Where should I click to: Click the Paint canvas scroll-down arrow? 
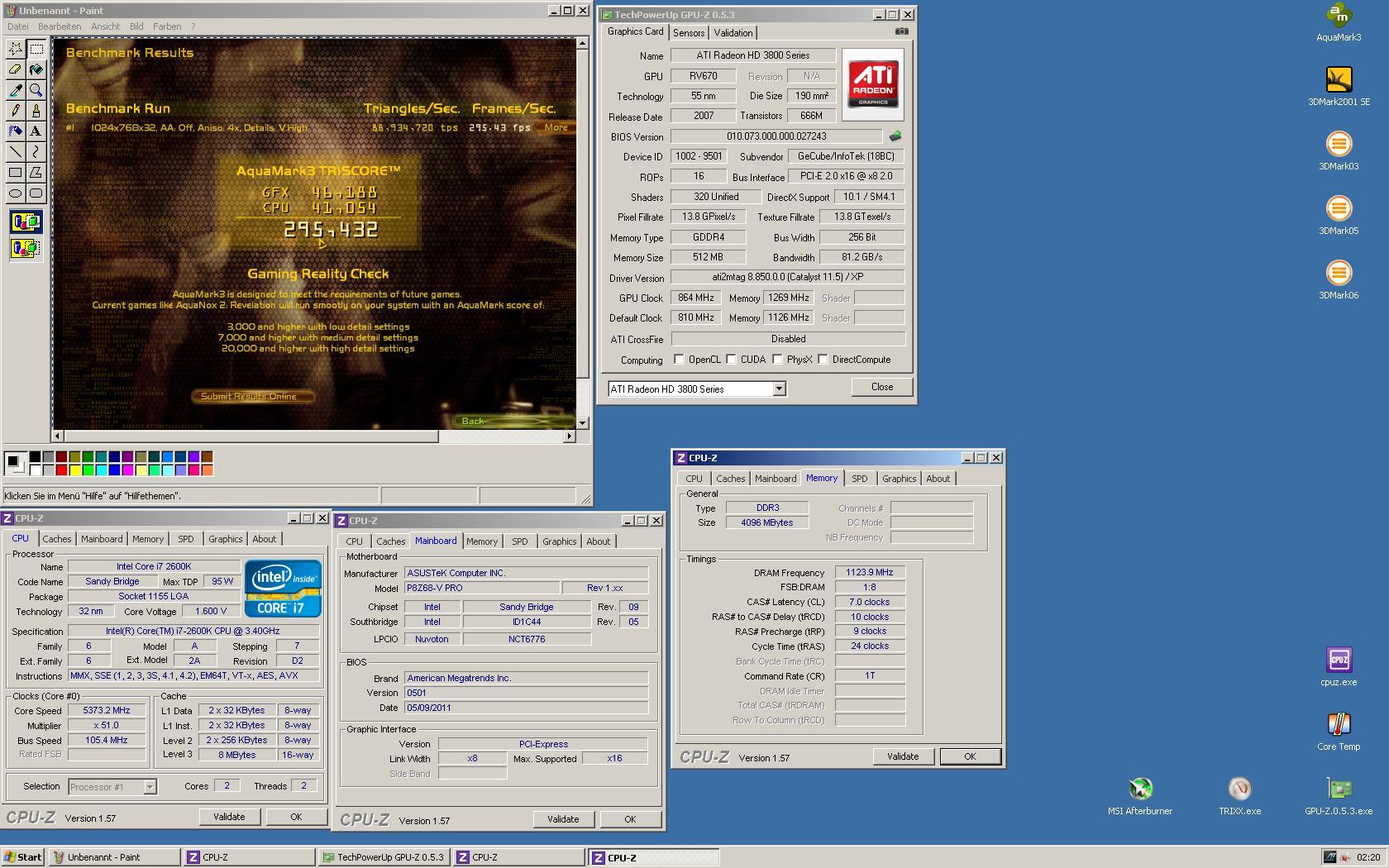point(582,422)
